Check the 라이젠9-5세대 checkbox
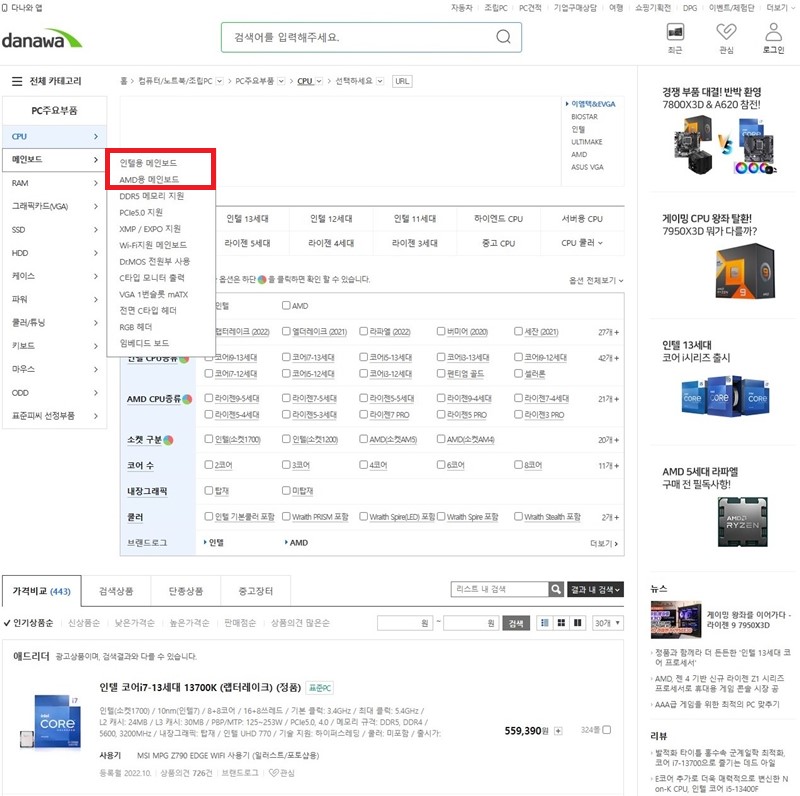Viewport: 800px width, 796px height. pyautogui.click(x=209, y=397)
